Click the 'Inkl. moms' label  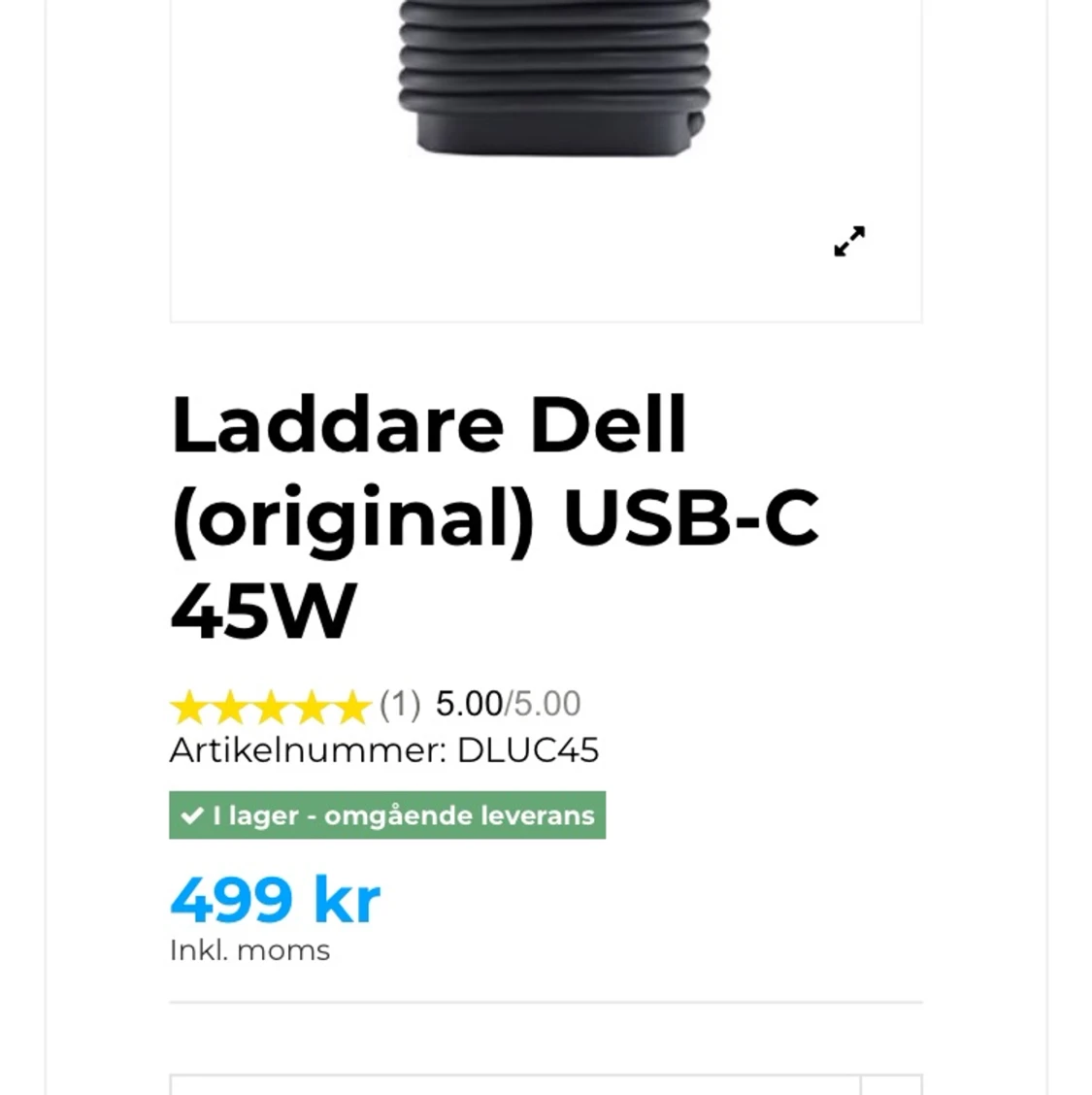click(x=250, y=950)
